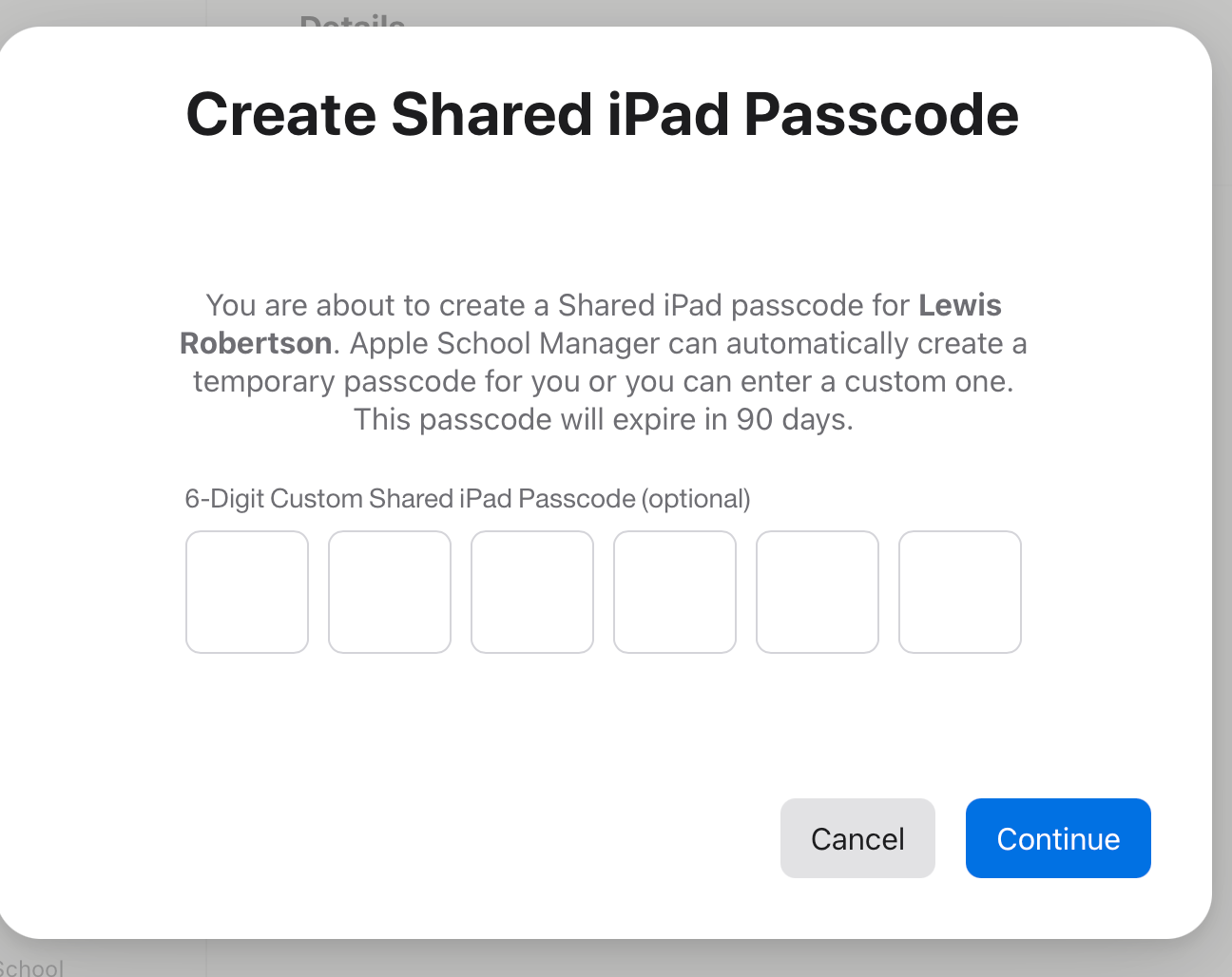Click the second passcode digit box
This screenshot has width=1232, height=977.
(x=389, y=591)
